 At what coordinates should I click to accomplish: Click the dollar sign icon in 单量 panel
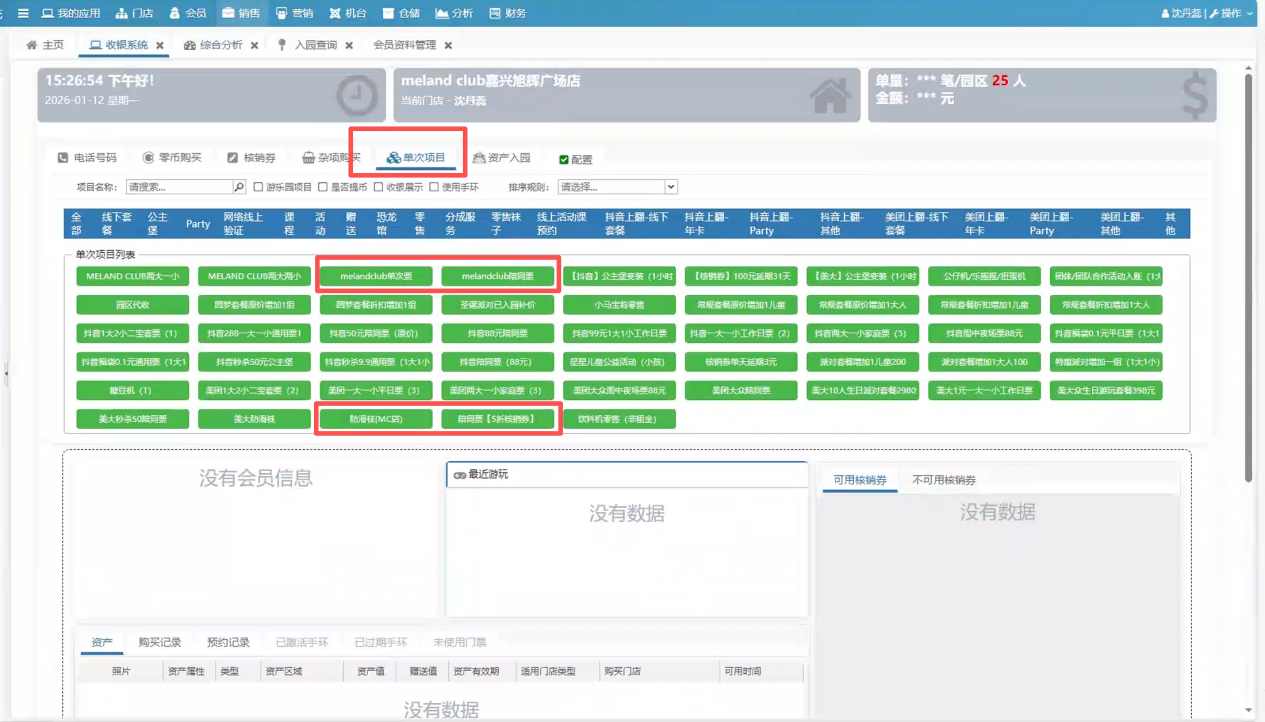tap(1194, 96)
